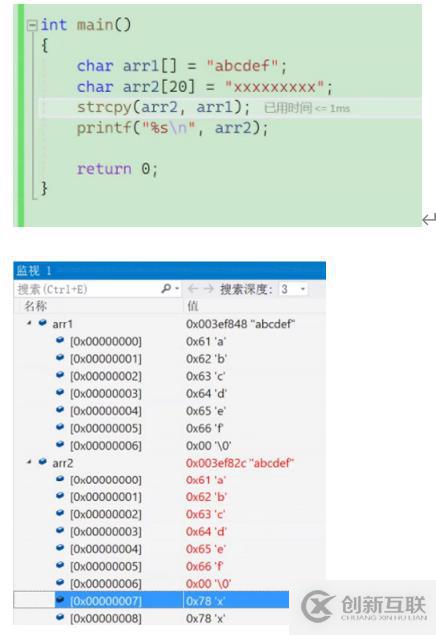Click the search magnifier icon in watch window
This screenshot has width=436, height=635.
[166, 289]
